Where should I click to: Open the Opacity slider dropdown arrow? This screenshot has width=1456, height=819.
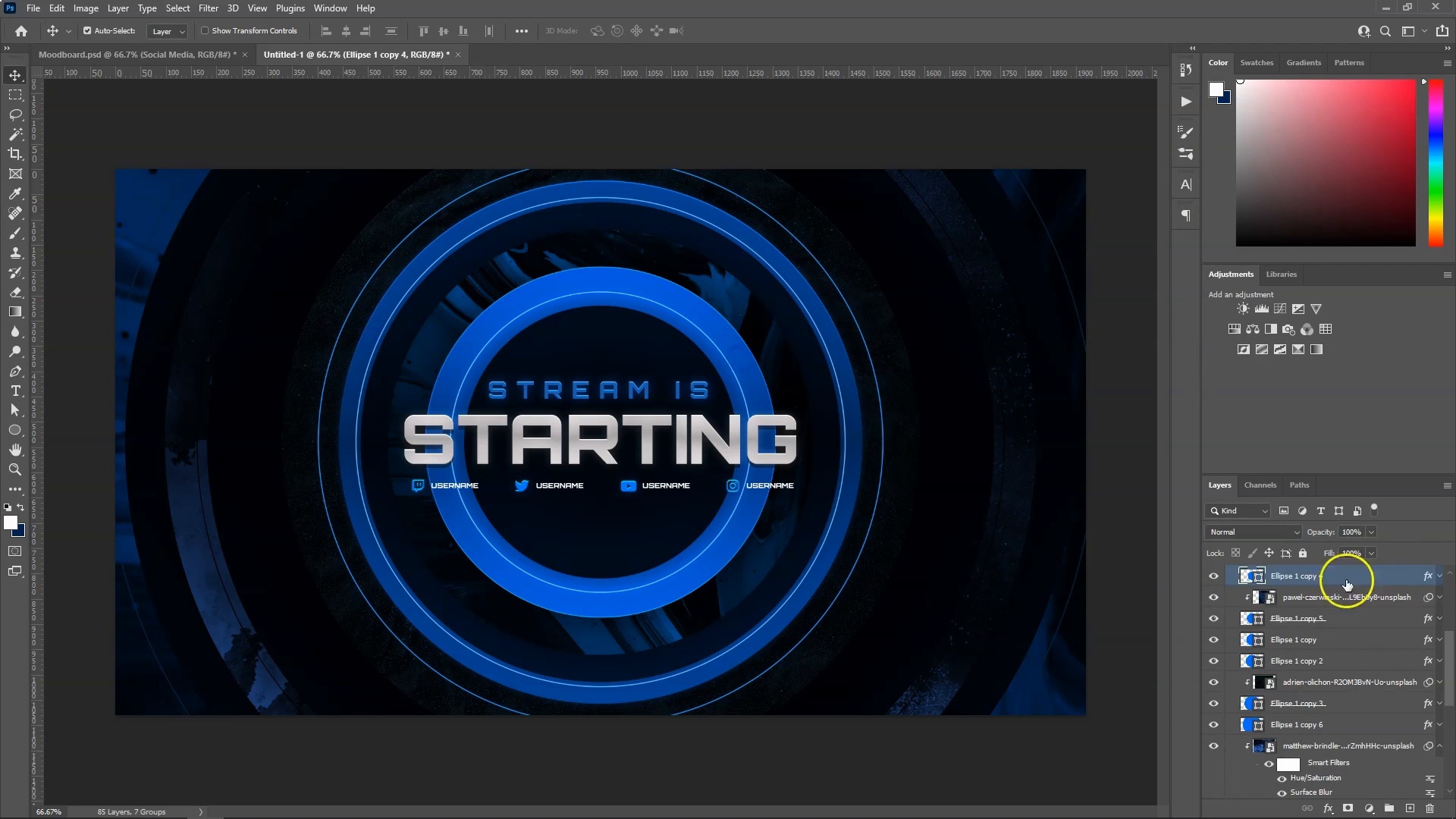(1371, 532)
